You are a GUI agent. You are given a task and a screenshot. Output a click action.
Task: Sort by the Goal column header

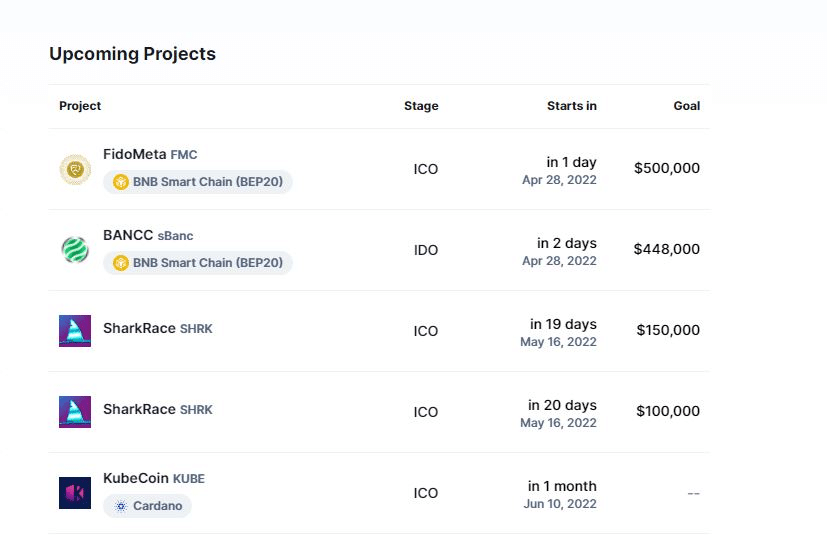[x=687, y=106]
